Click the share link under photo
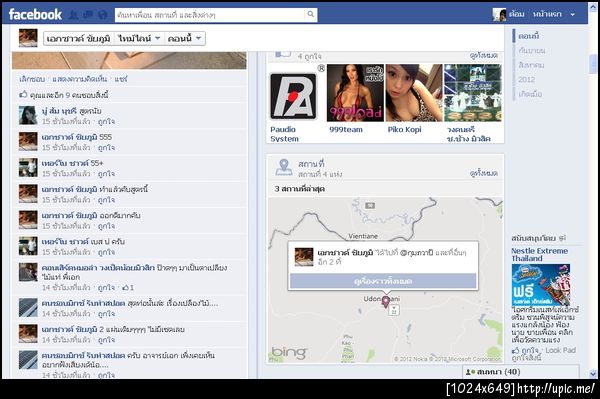Screen dimensions: 600x399 [x=121, y=79]
